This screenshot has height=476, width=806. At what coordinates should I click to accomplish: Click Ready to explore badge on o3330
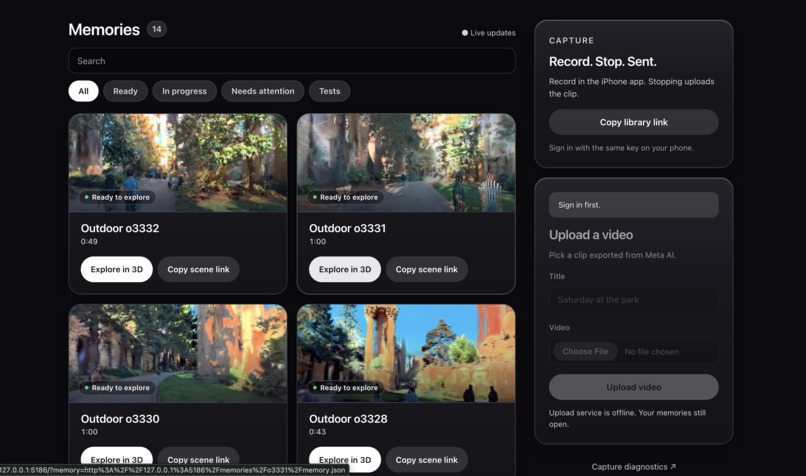[x=117, y=388]
